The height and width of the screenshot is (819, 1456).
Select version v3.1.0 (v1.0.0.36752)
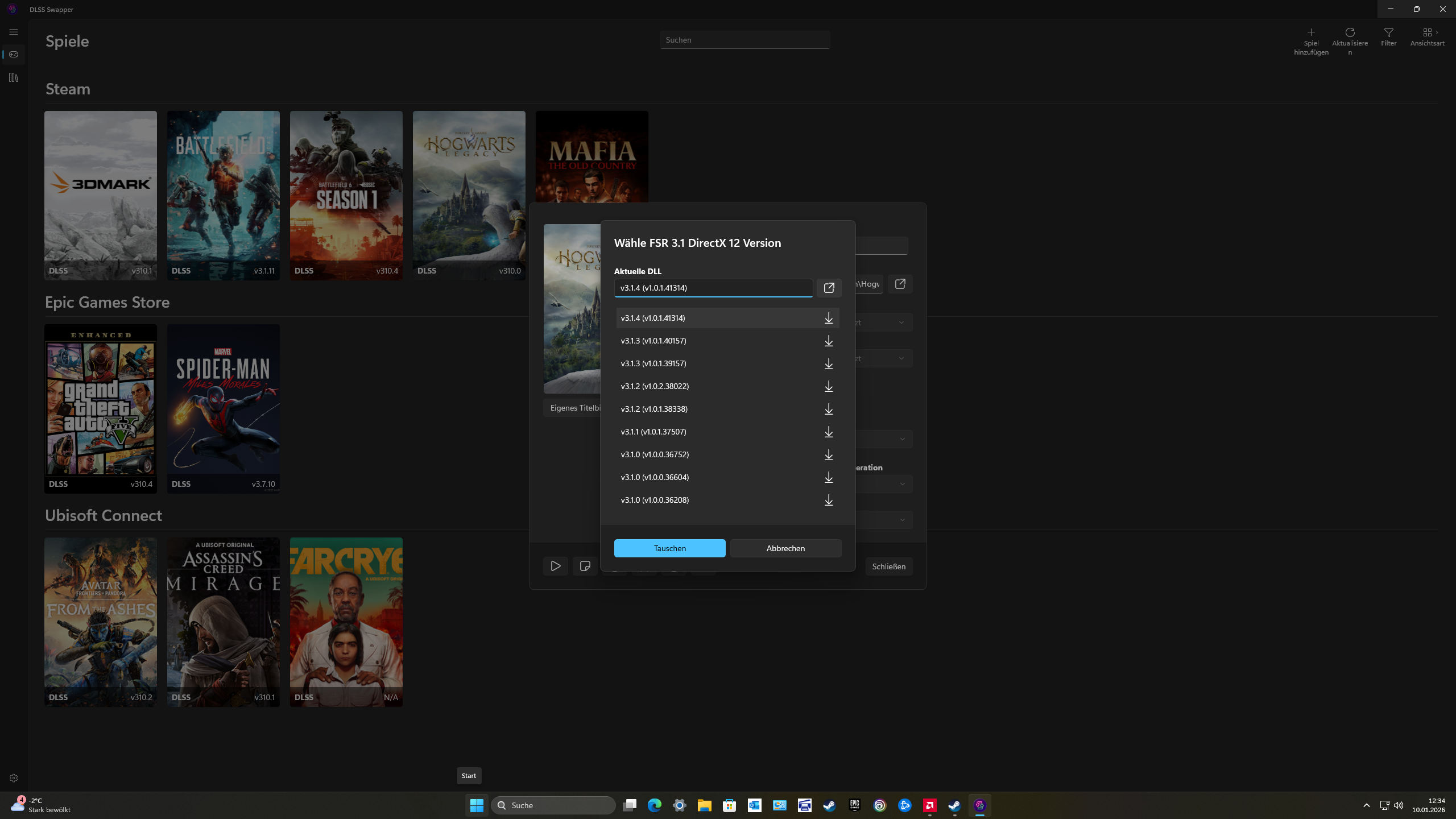pyautogui.click(x=655, y=454)
